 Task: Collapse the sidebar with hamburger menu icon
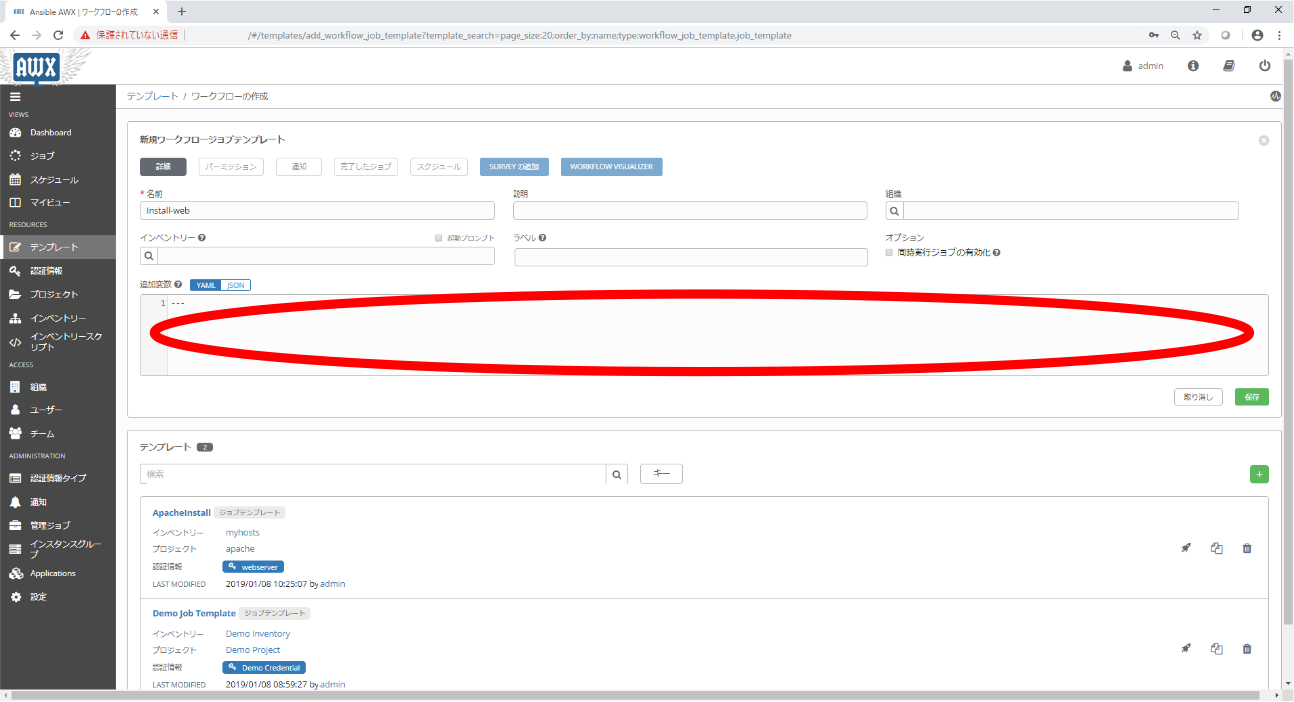click(x=15, y=97)
